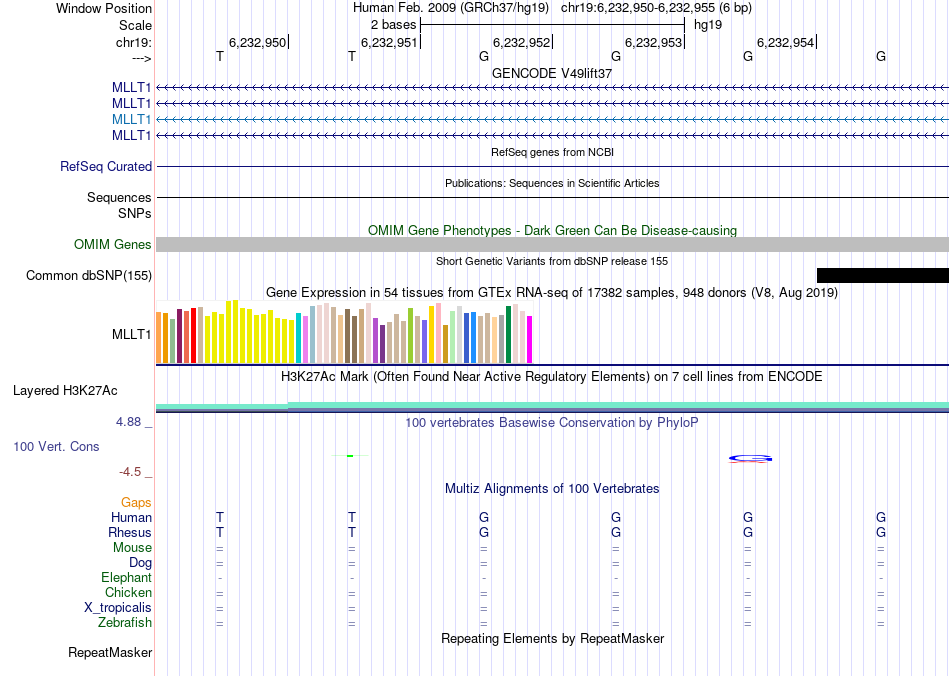Click the 4.88 upper axis value

point(128,422)
